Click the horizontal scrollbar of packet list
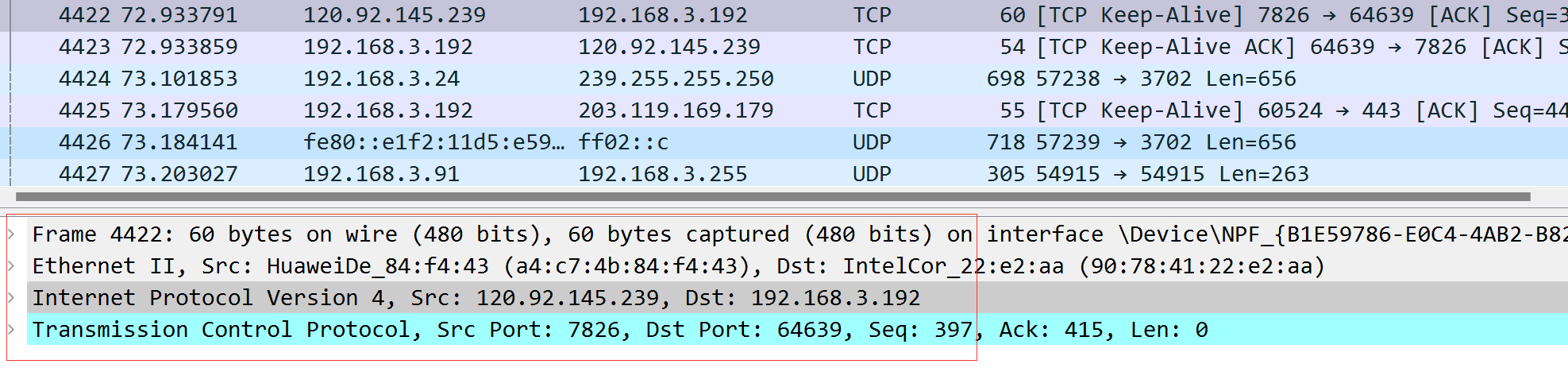This screenshot has height=391, width=1568. click(772, 196)
